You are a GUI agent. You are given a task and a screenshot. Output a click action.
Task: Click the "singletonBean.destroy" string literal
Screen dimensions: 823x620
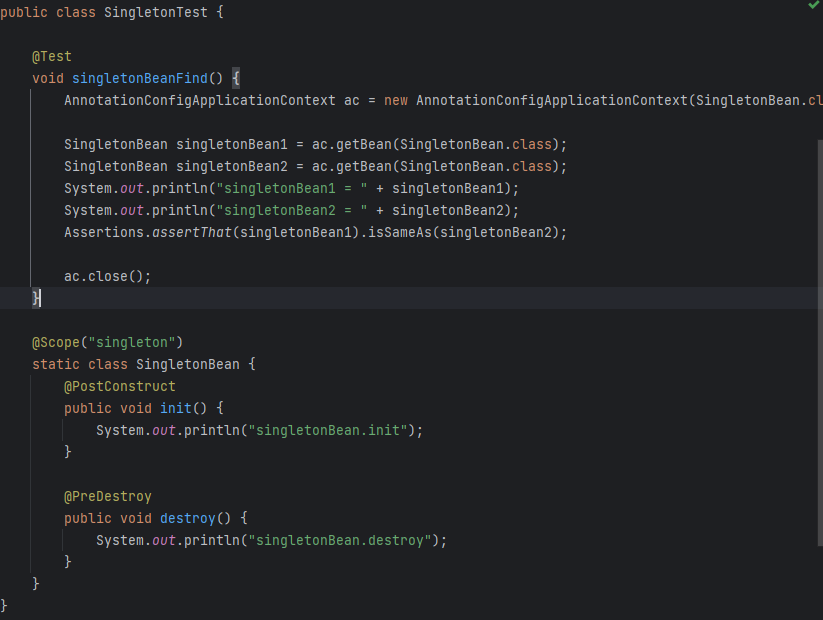(x=340, y=540)
